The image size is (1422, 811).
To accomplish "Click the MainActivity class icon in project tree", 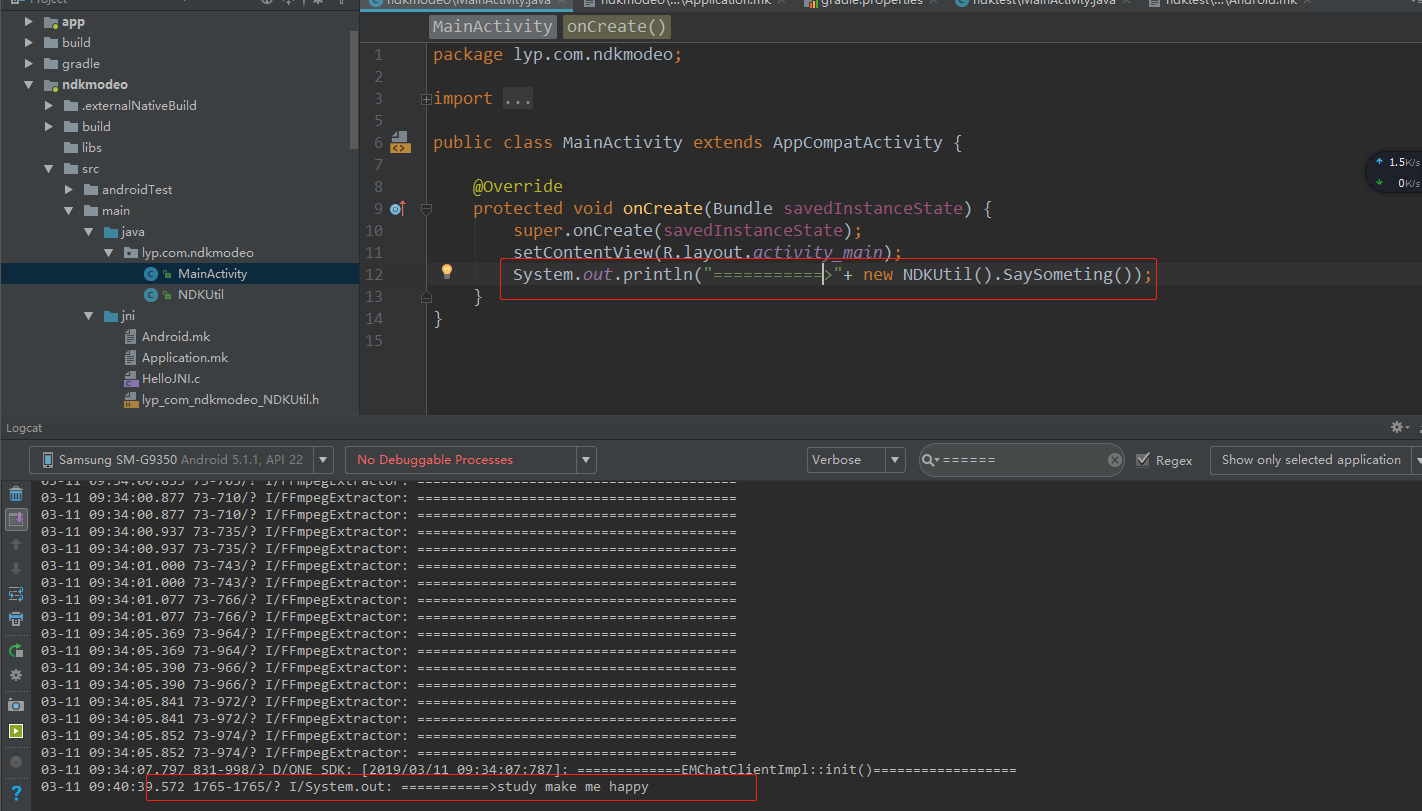I will tap(151, 273).
